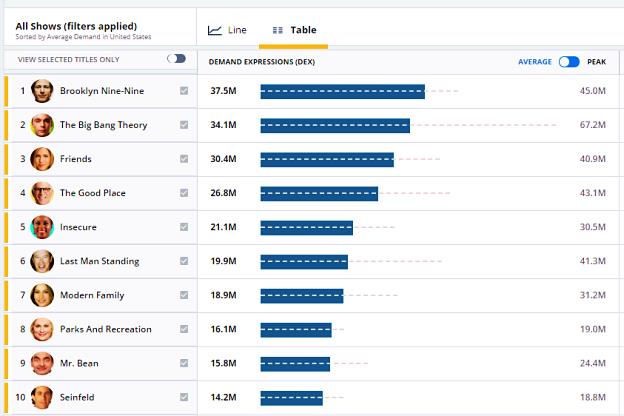
Task: Click the Insecure show avatar
Action: click(42, 227)
